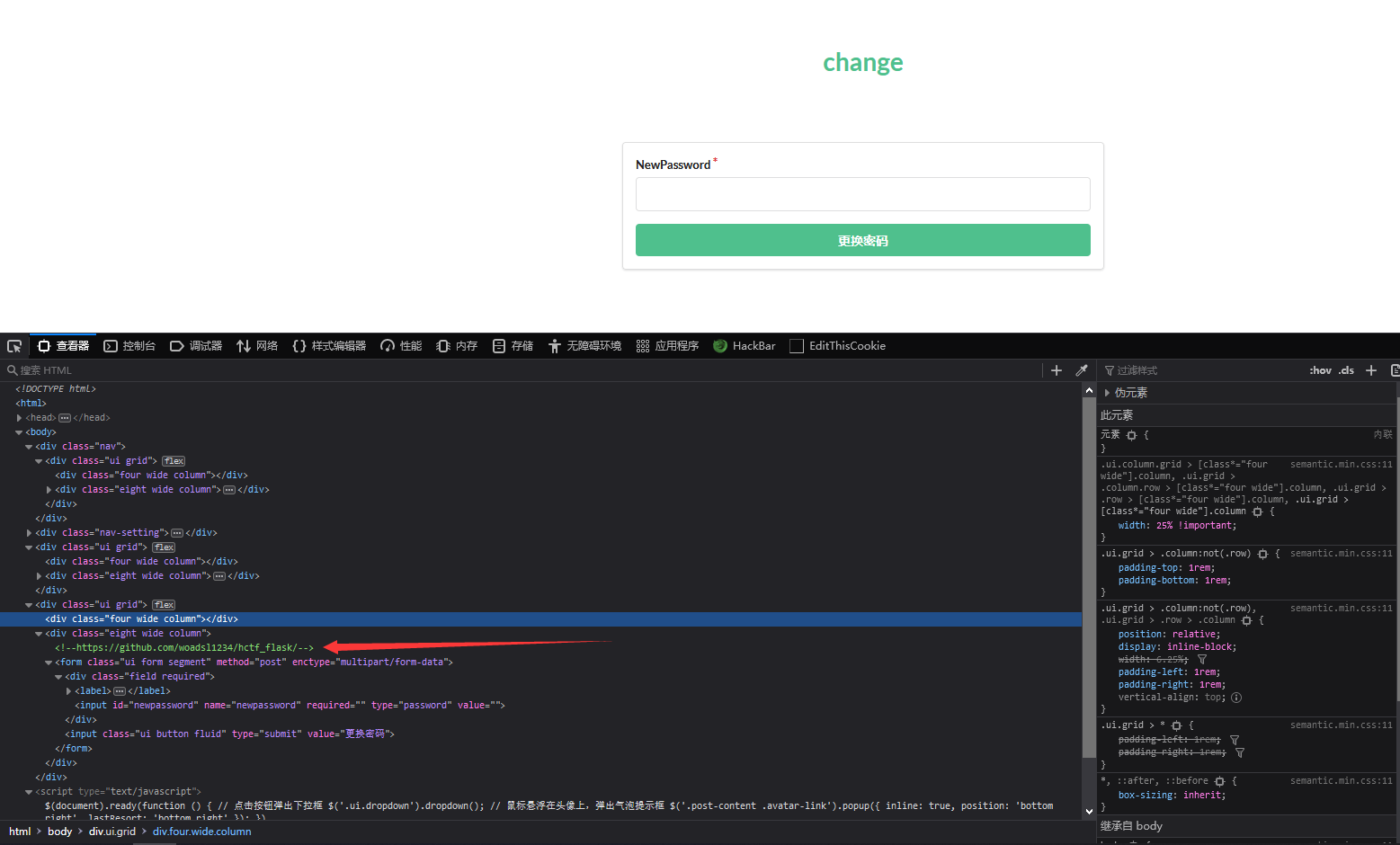Expand the label node arrow
1400x845 pixels.
click(68, 691)
